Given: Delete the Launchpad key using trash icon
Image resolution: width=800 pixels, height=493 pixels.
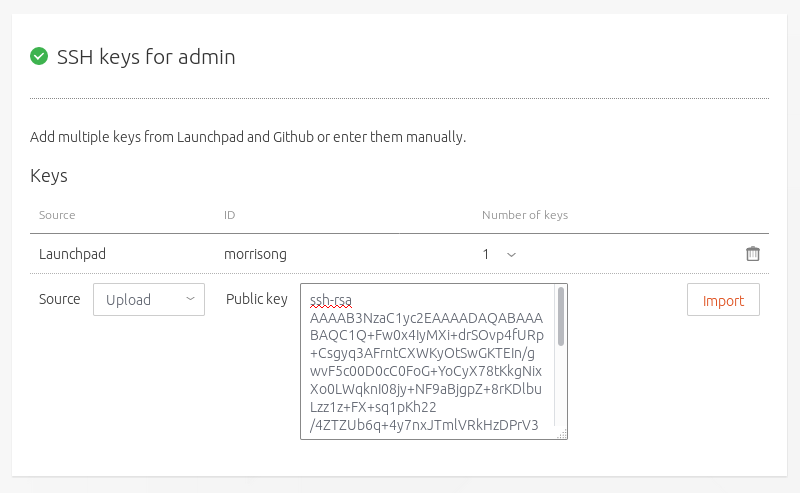Looking at the screenshot, I should (753, 254).
